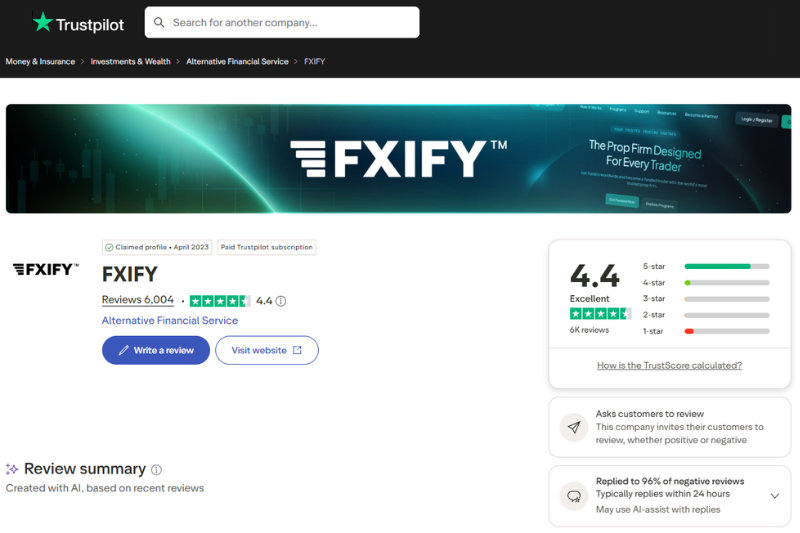Click May use AI-assist with replies text
Viewport: 800px width, 533px height.
coord(658,510)
